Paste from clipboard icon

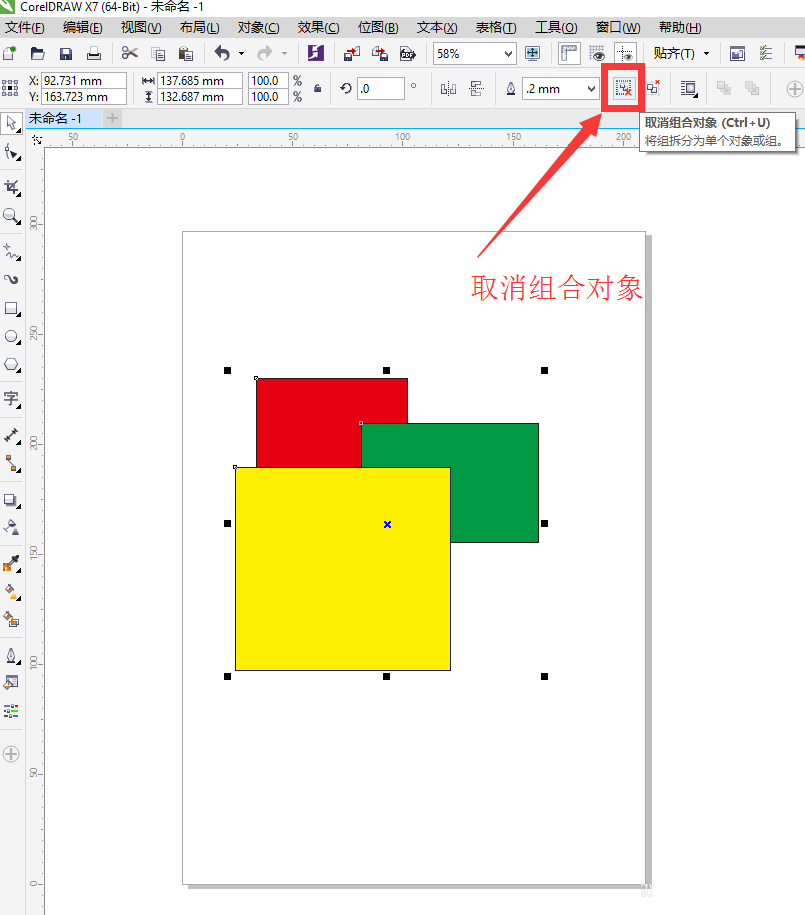pos(186,54)
